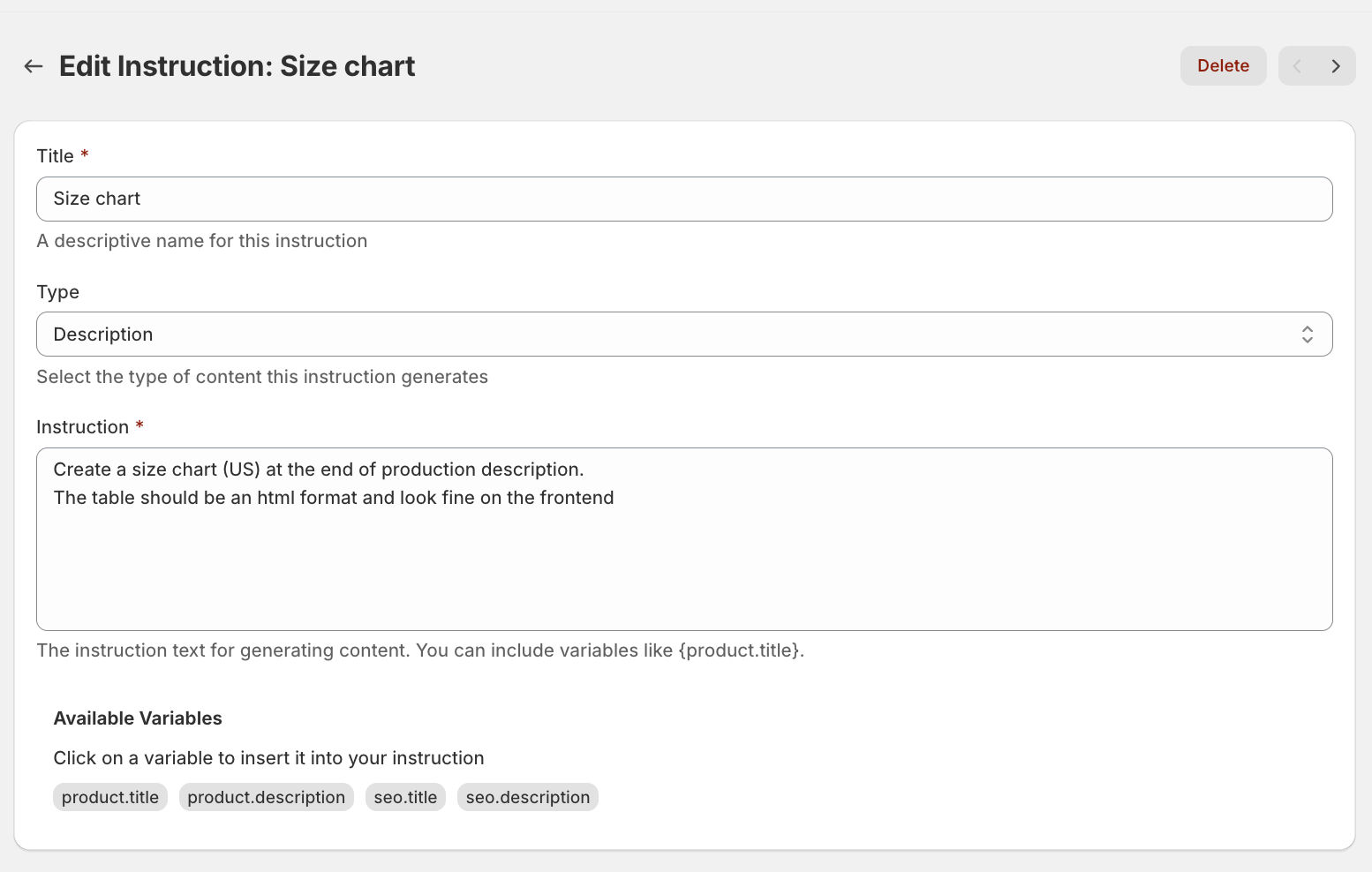Click the Edit Instruction: Size chart heading
This screenshot has height=872, width=1372.
pos(237,66)
